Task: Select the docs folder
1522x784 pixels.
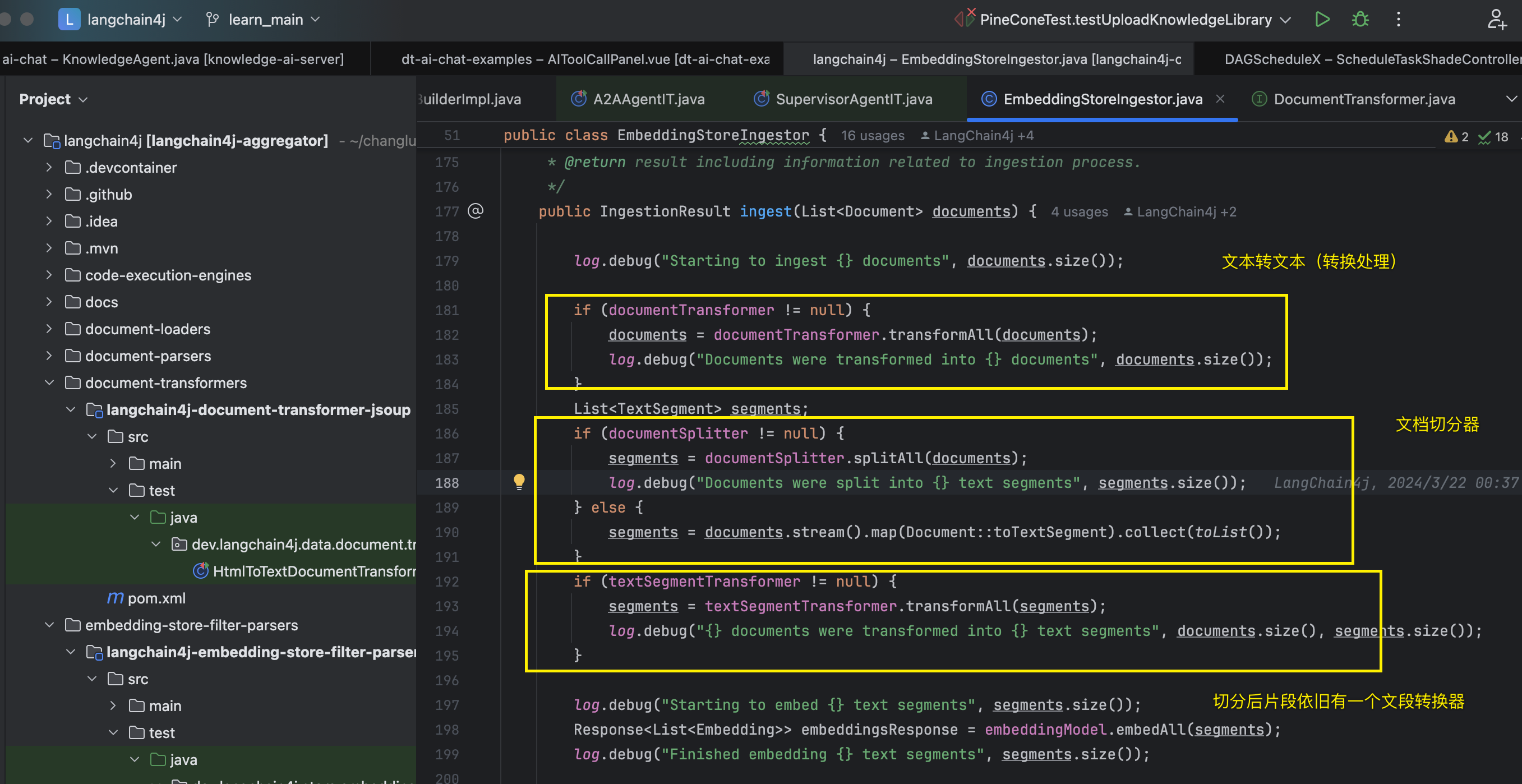Action: pyautogui.click(x=101, y=302)
